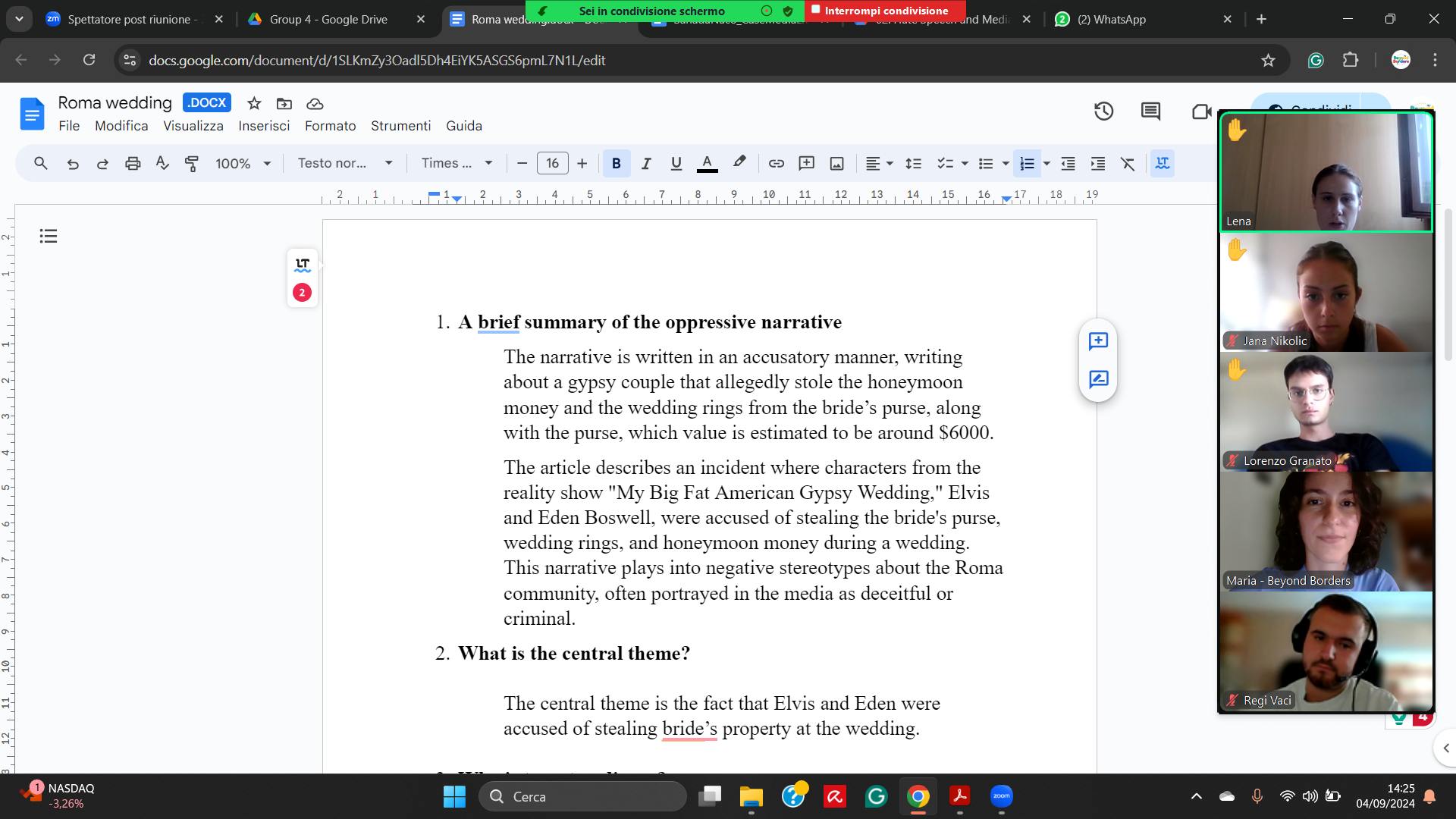
Task: Insert an image from the toolbar
Action: pyautogui.click(x=836, y=163)
